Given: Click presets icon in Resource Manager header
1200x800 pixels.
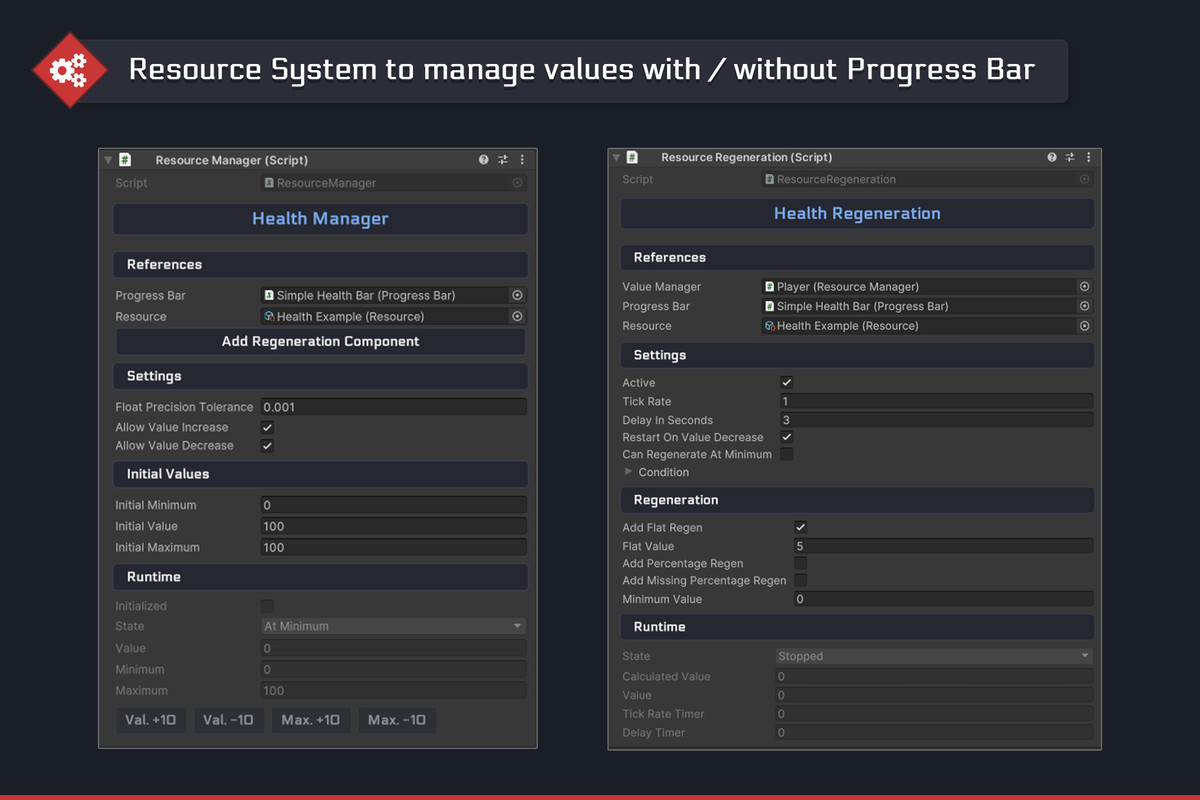Looking at the screenshot, I should point(503,160).
